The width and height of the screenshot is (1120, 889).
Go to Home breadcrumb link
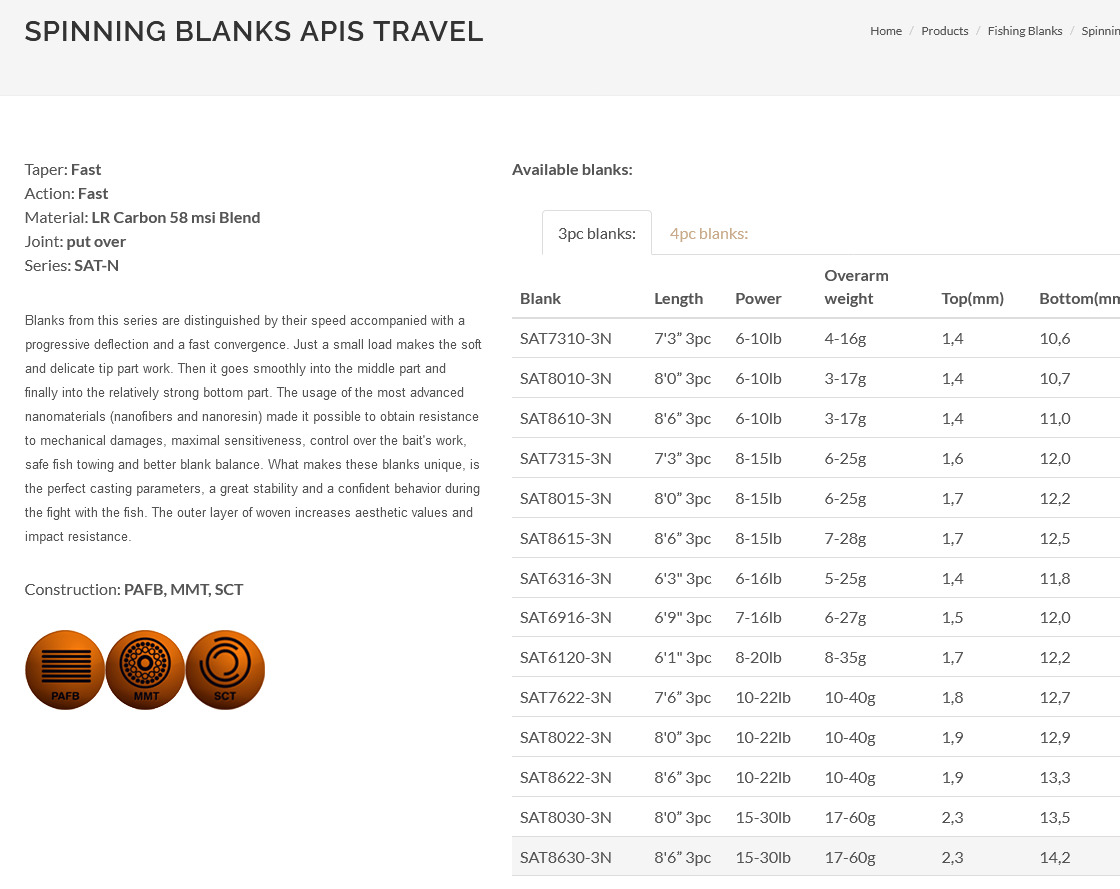point(885,31)
